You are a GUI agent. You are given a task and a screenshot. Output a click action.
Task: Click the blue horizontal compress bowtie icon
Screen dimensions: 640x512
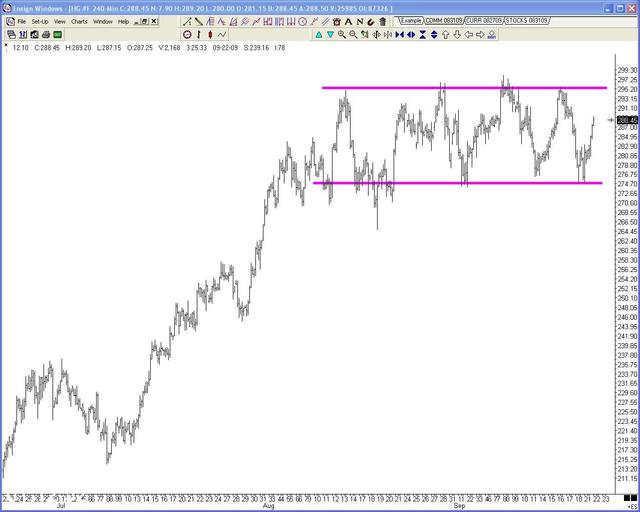pyautogui.click(x=400, y=35)
